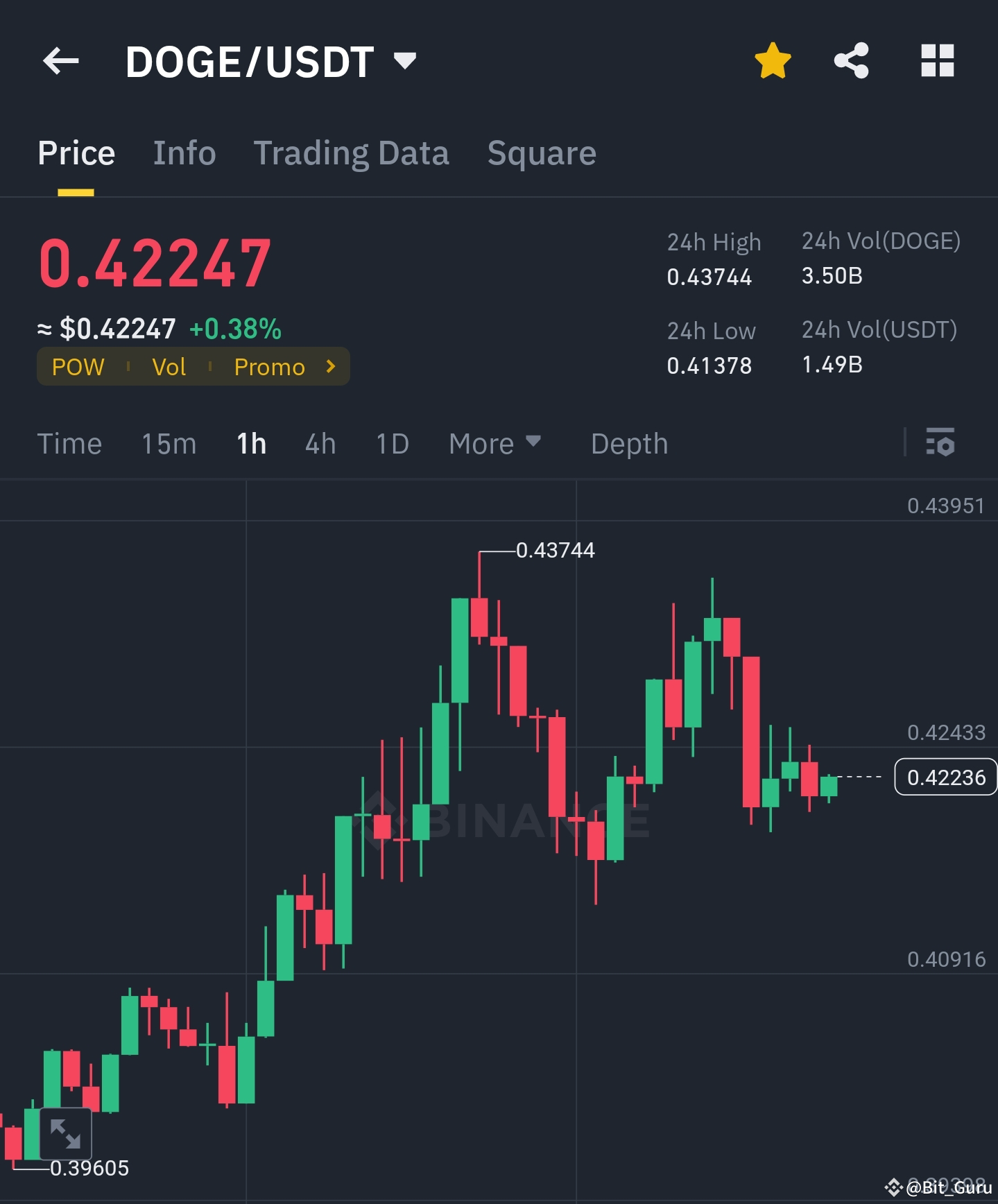Open sharing options with the share icon
This screenshot has width=998, height=1204.
tap(852, 61)
